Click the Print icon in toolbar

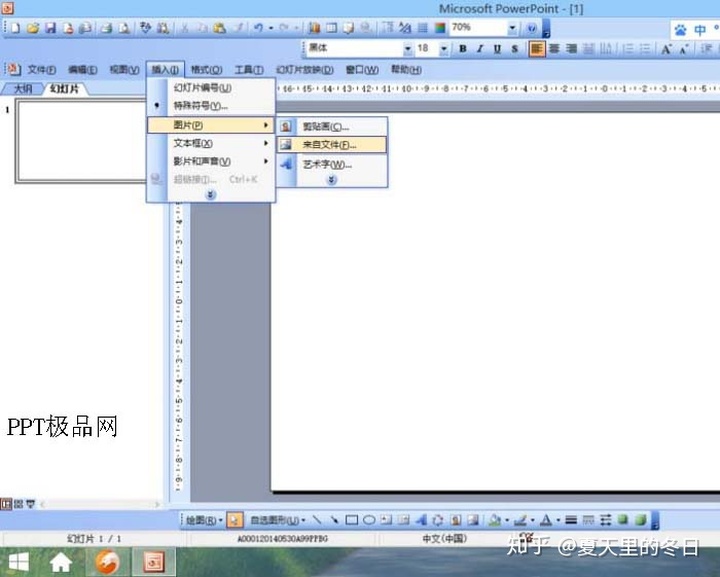106,28
